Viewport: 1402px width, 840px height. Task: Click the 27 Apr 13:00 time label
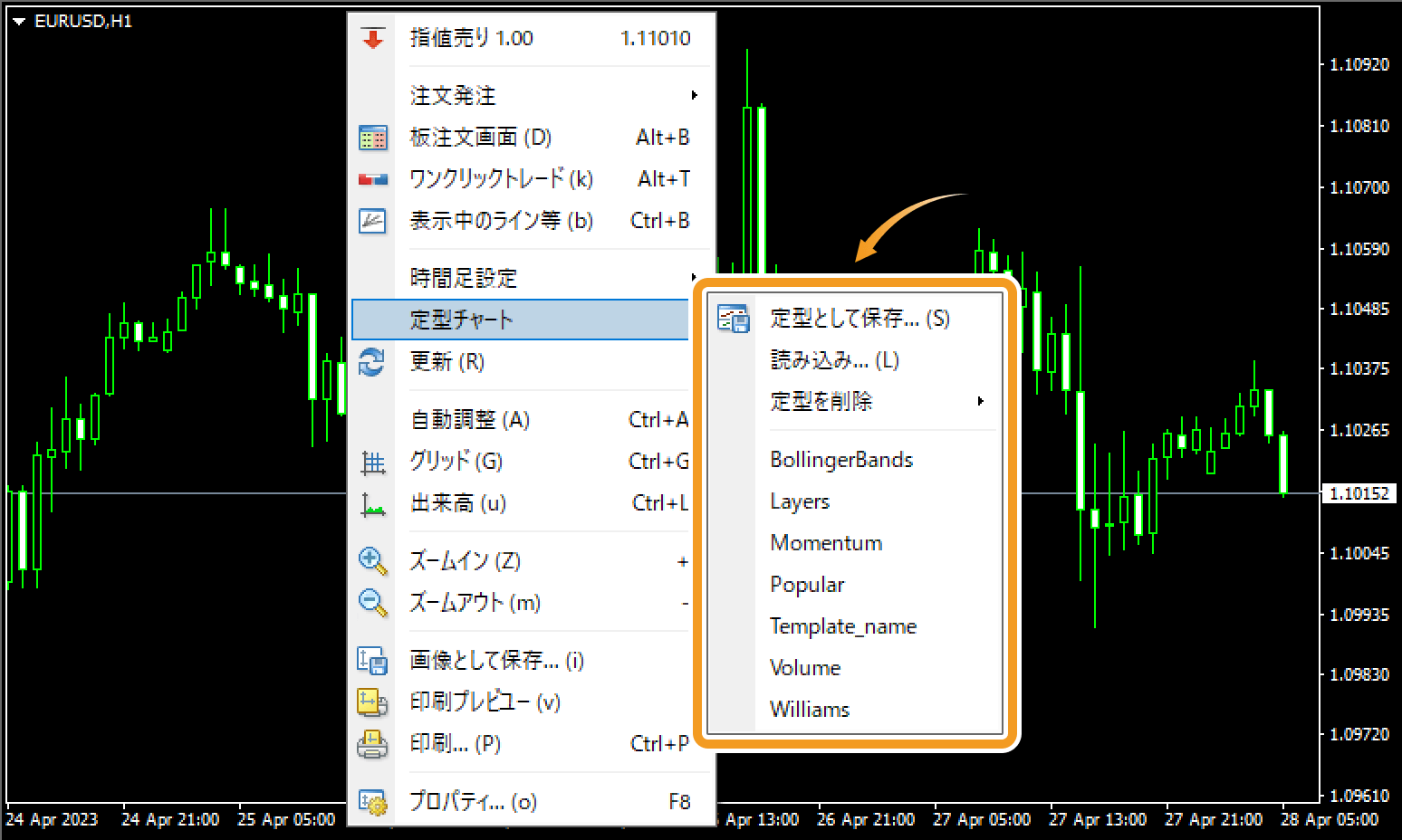[1098, 819]
